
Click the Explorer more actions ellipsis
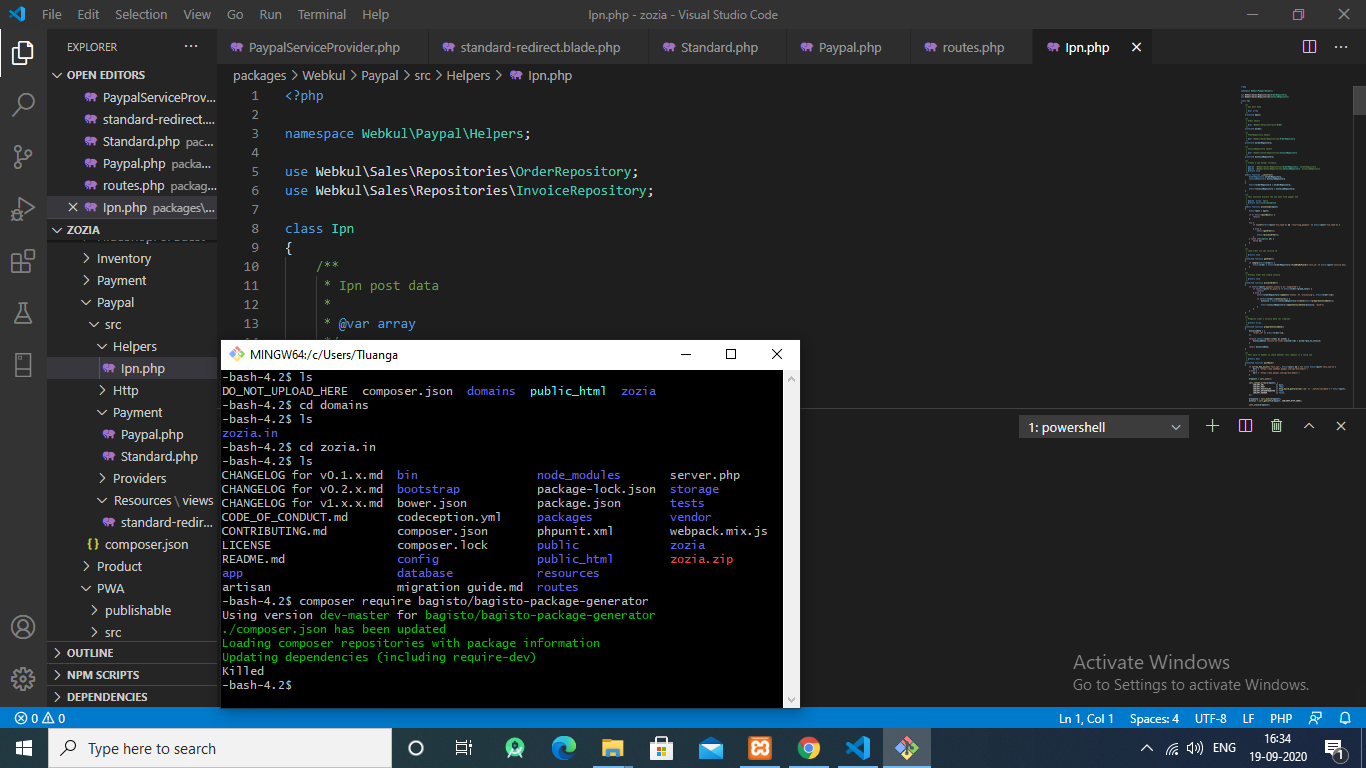[x=191, y=47]
